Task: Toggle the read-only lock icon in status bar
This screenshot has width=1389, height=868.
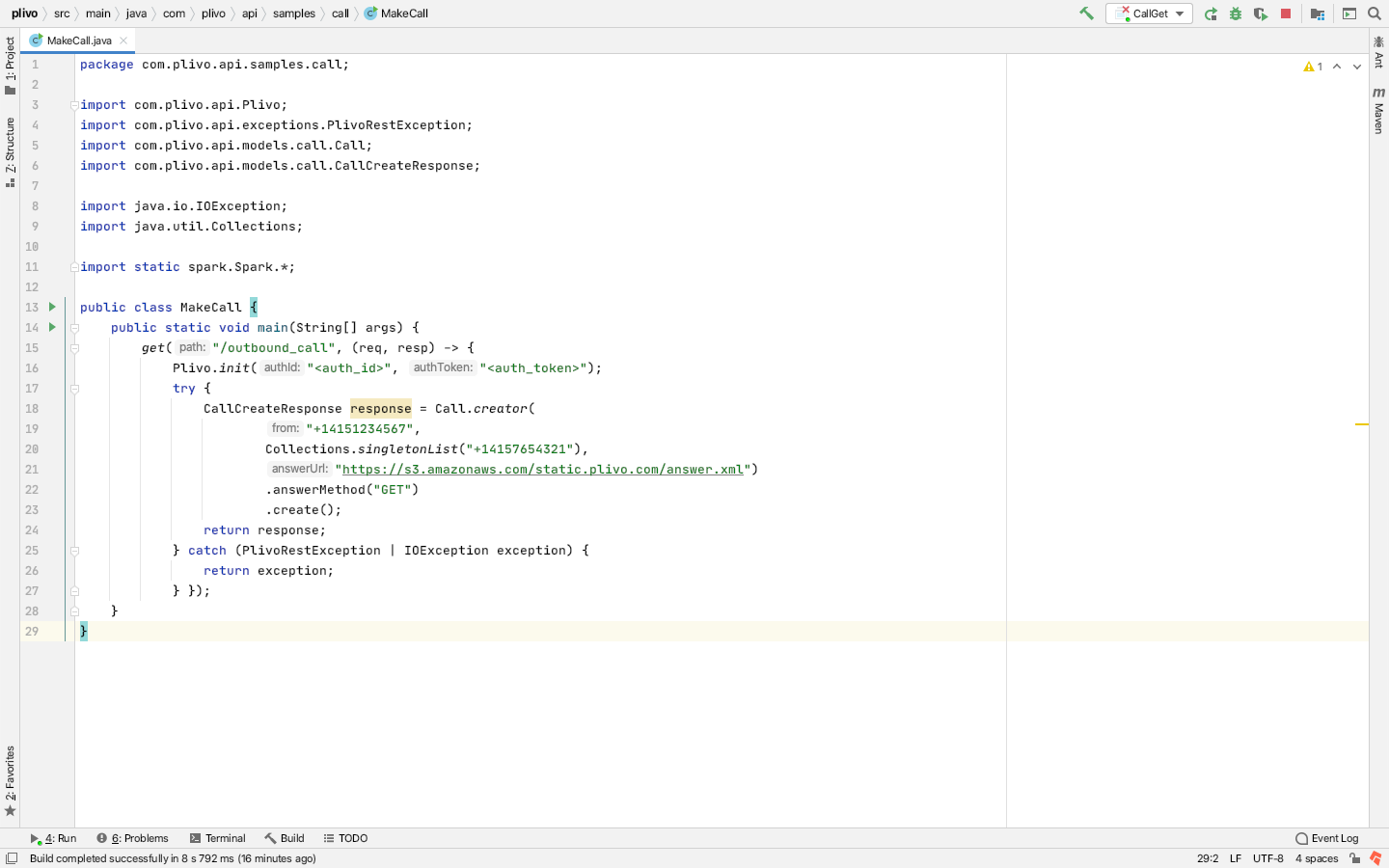Action: [x=1354, y=858]
